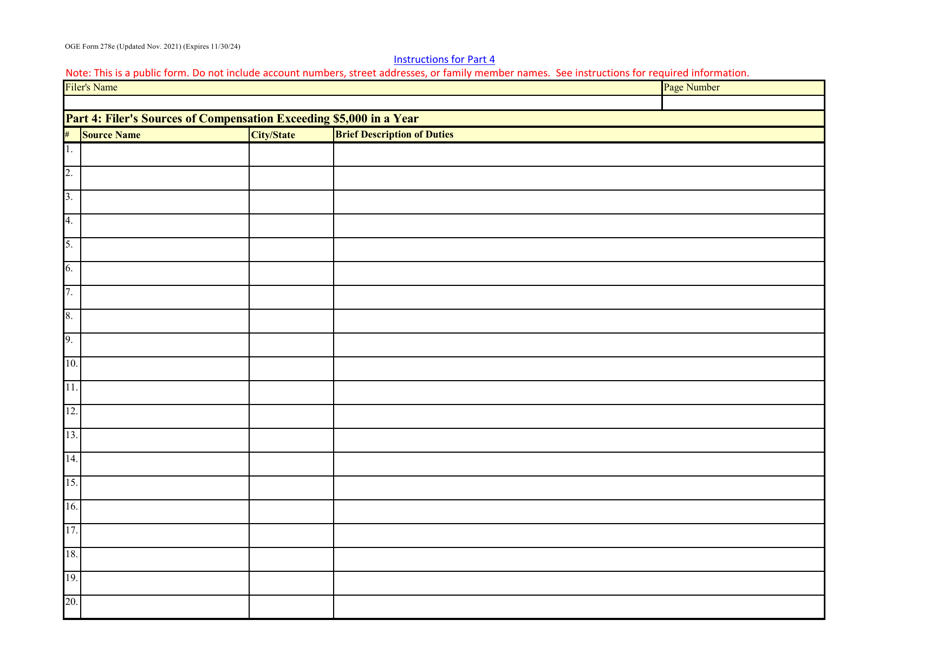Click the City/State field in row 18
Viewport: 950px width, 672px height.
(290, 562)
